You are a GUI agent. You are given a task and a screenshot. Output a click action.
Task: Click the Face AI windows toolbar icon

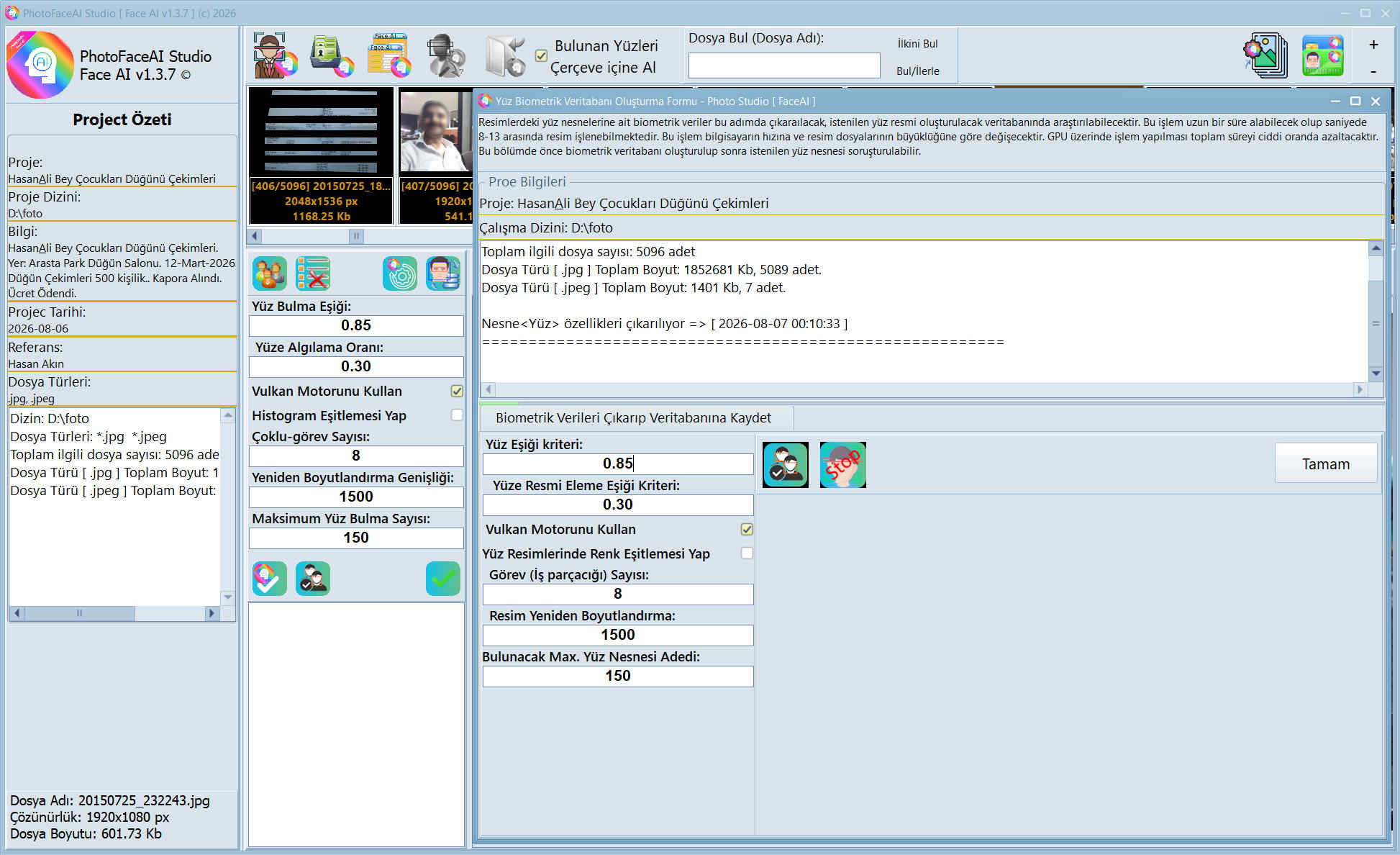click(388, 55)
